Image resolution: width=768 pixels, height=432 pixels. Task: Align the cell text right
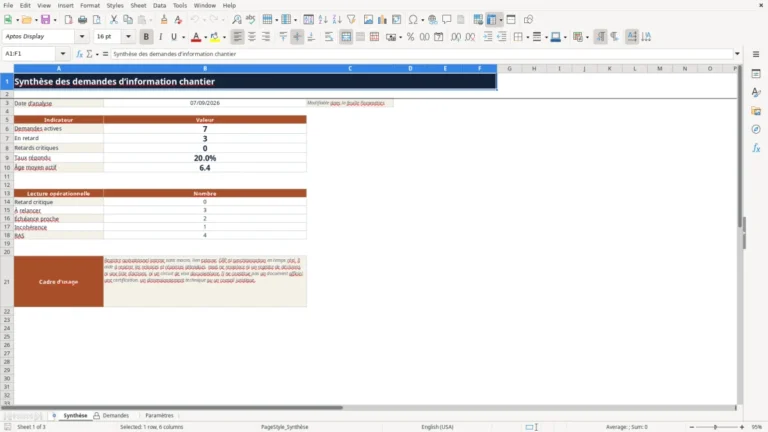265,37
